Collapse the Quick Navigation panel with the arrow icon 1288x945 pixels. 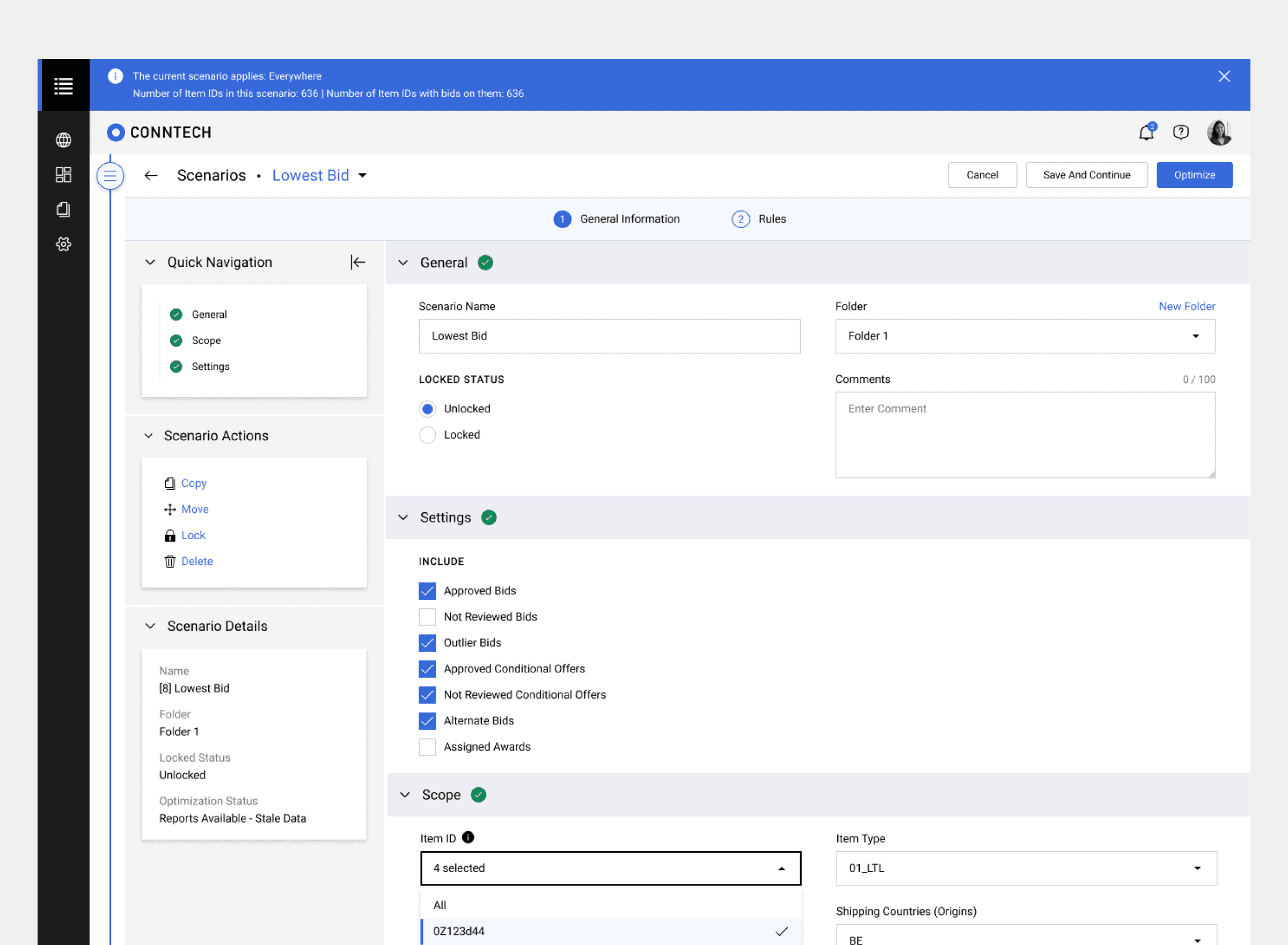(x=357, y=262)
